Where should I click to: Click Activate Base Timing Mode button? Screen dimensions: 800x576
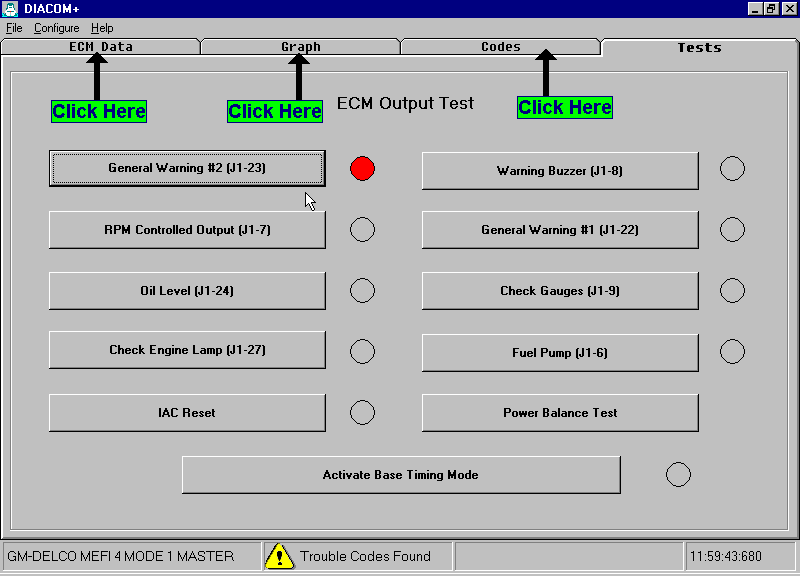(402, 475)
